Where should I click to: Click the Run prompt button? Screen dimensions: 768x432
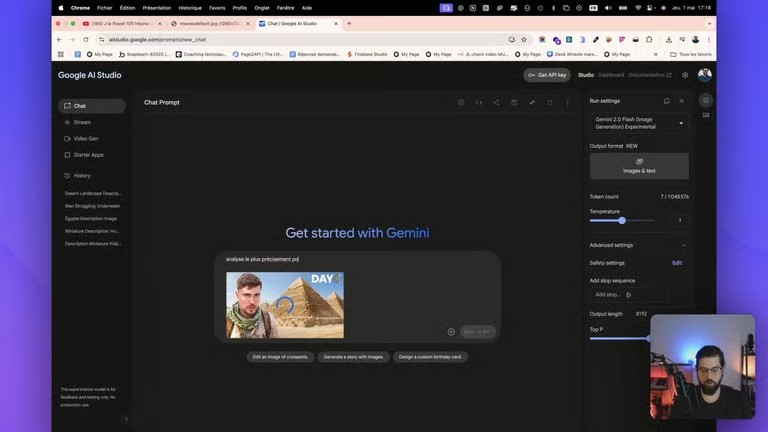[x=478, y=332]
